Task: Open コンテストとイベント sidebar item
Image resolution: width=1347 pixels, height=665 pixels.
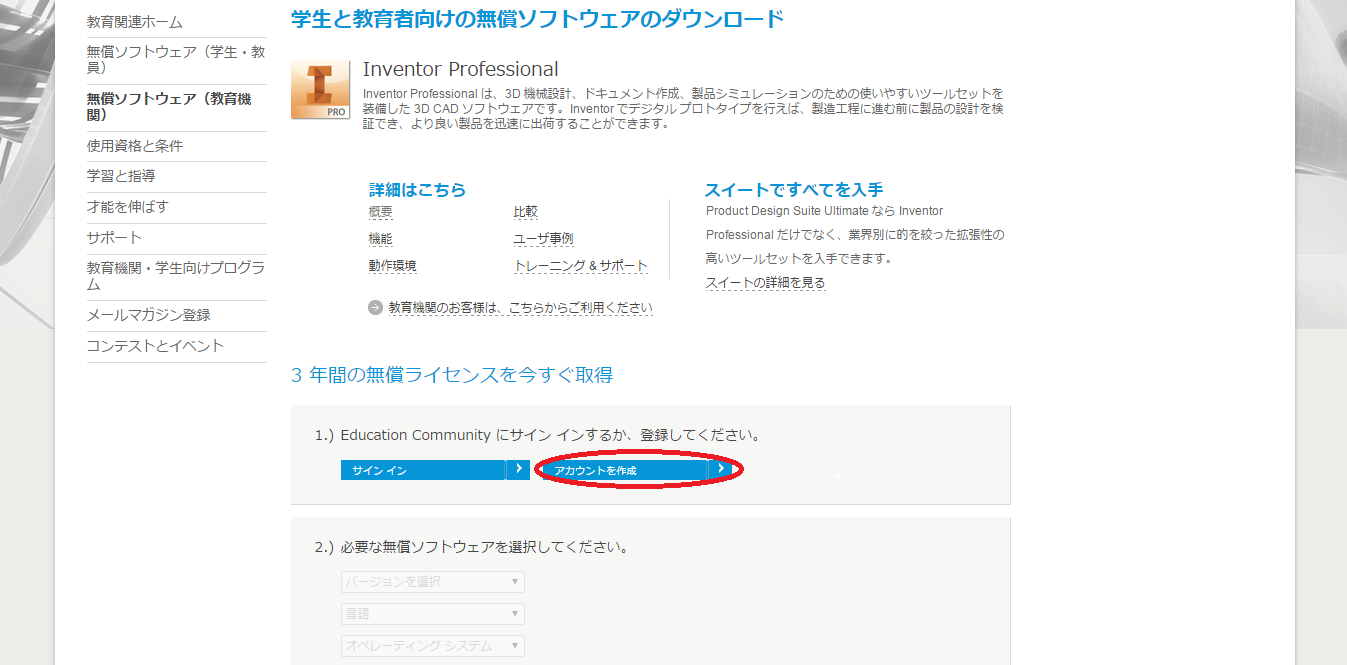Action: tap(156, 346)
